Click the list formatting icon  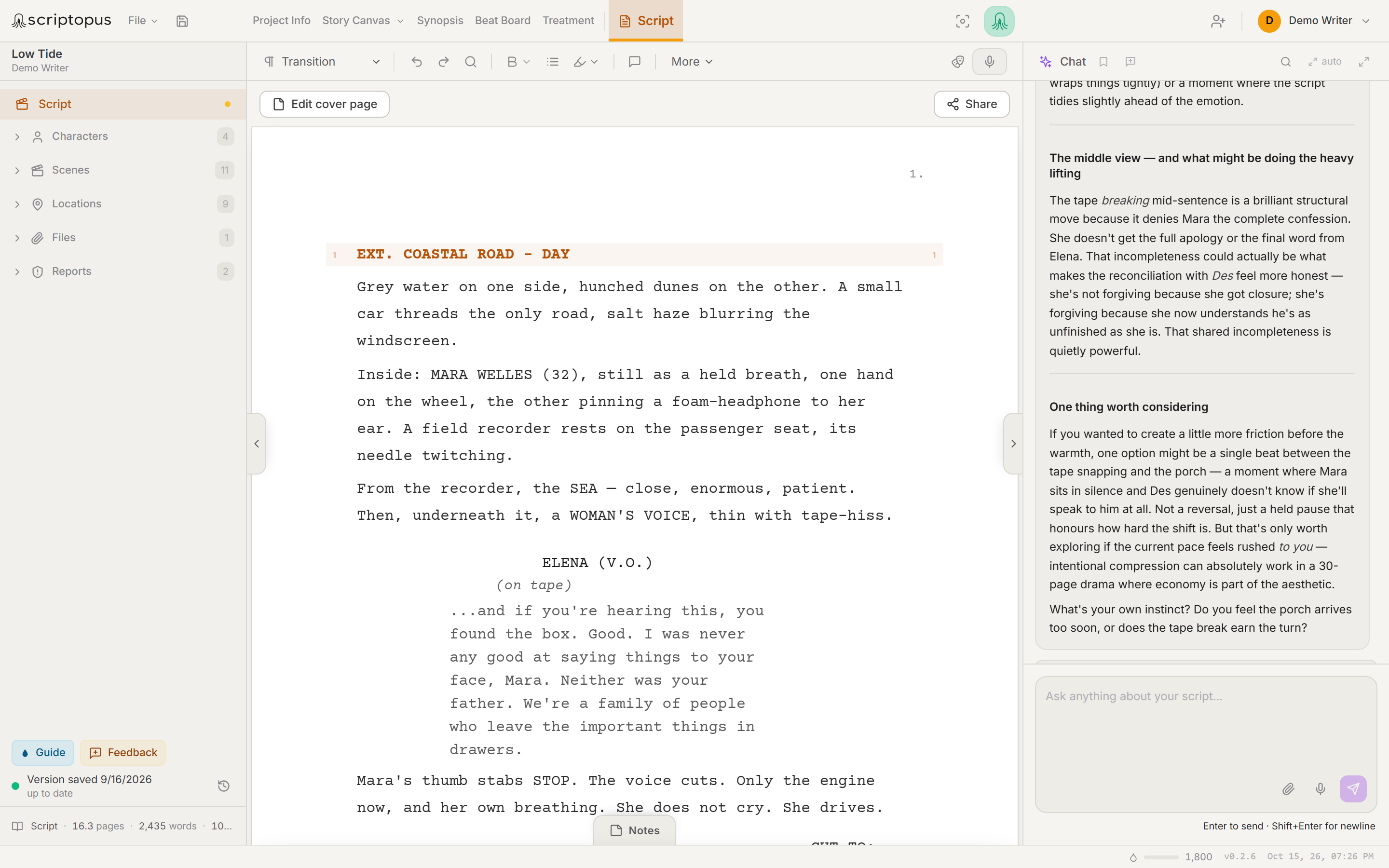pos(553,61)
